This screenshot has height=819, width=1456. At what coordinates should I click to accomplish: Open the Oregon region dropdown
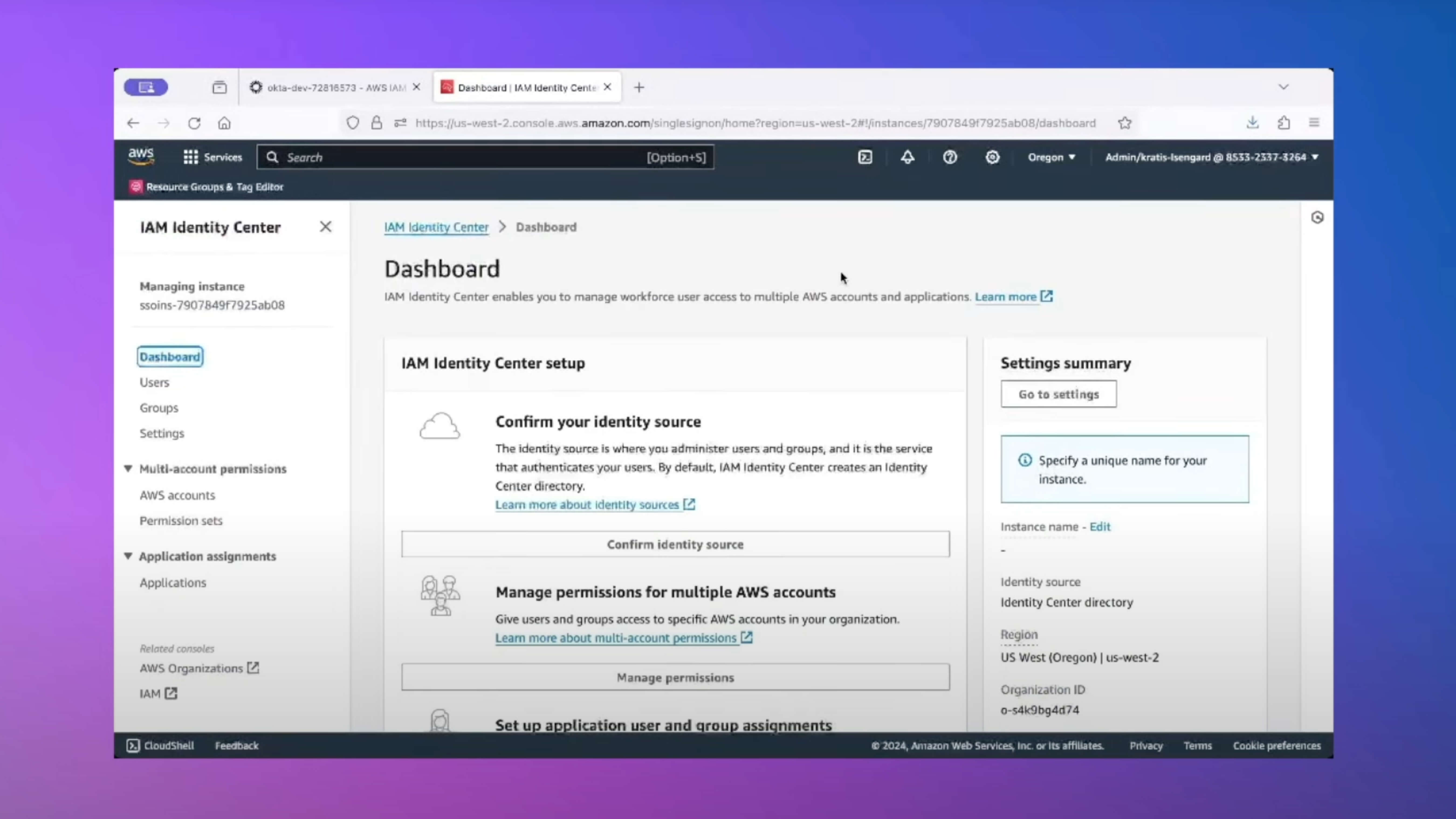tap(1051, 157)
